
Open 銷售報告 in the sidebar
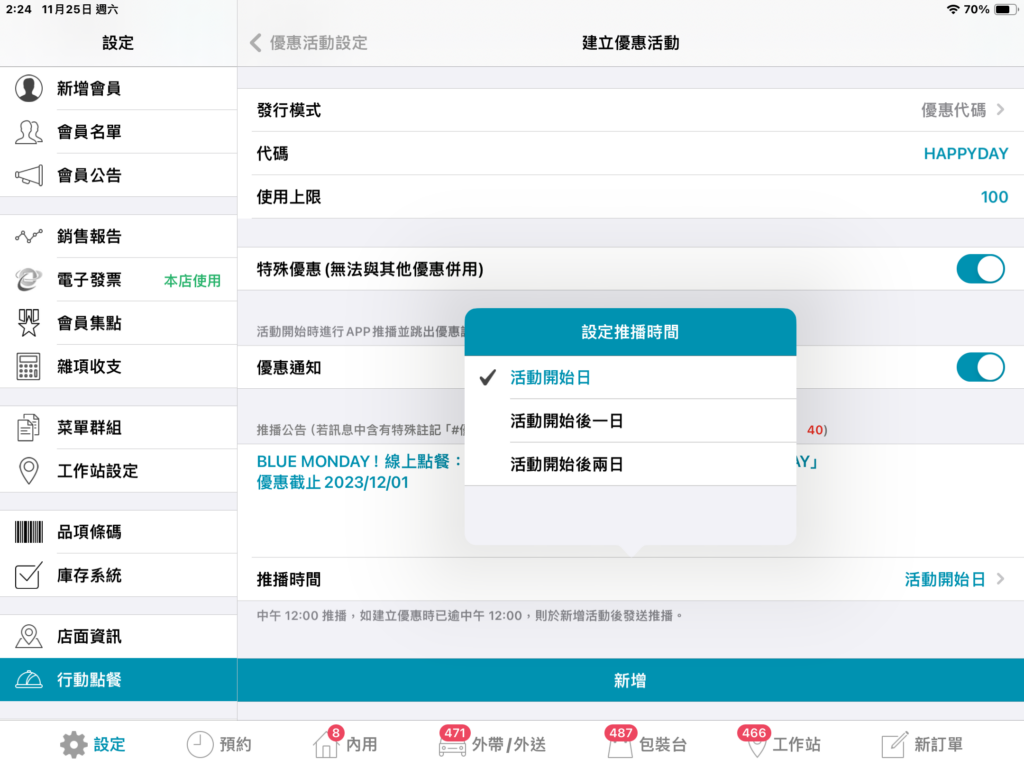pos(118,236)
